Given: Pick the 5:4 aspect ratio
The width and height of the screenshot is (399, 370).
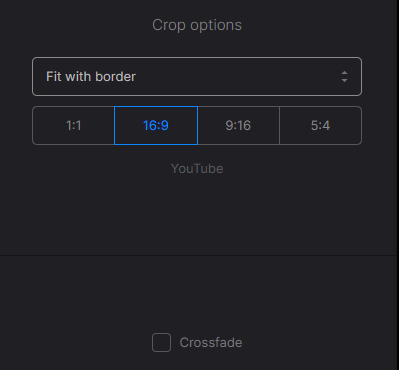Looking at the screenshot, I should pos(320,126).
